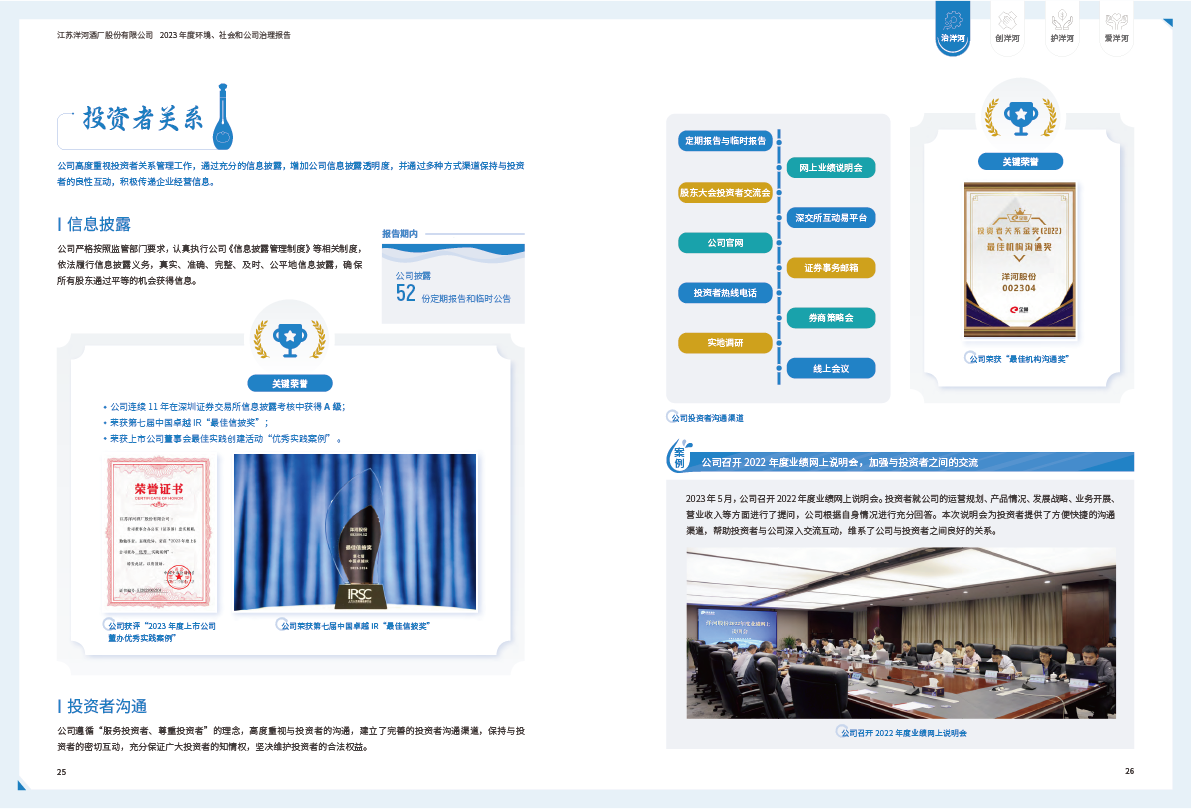Open the IRSC crystal trophy photo
The height and width of the screenshot is (809, 1191).
[355, 533]
